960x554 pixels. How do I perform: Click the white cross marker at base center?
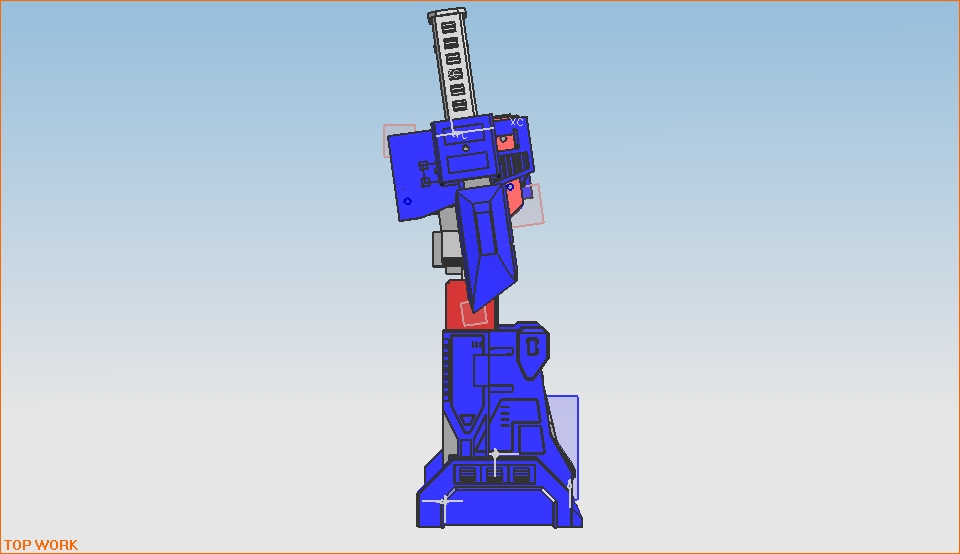[495, 455]
